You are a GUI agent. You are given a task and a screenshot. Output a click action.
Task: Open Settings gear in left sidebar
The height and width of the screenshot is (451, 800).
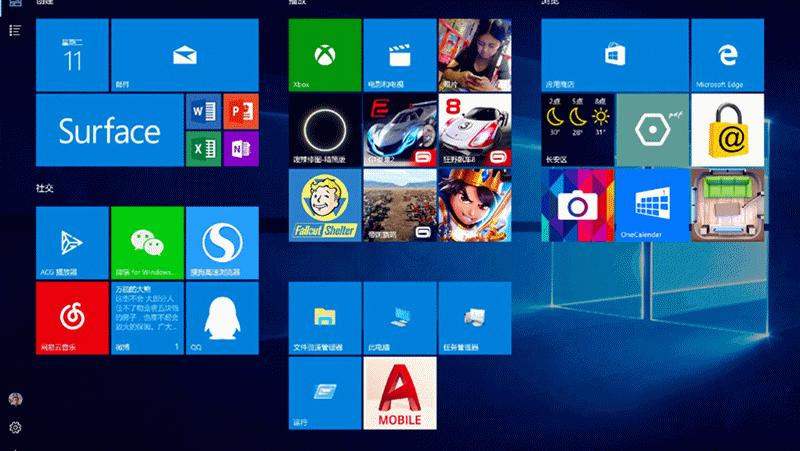(15, 428)
